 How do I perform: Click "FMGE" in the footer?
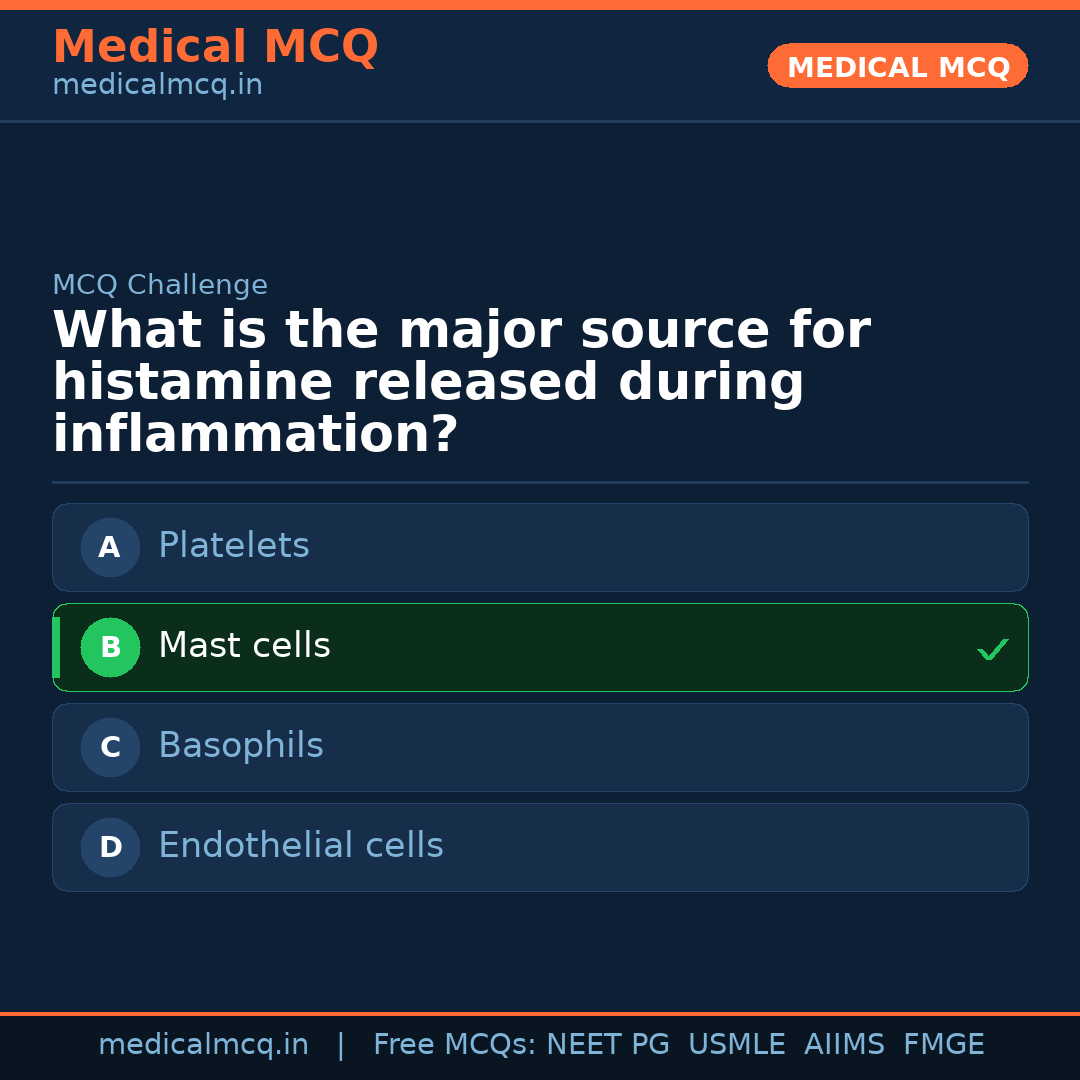(x=943, y=1045)
